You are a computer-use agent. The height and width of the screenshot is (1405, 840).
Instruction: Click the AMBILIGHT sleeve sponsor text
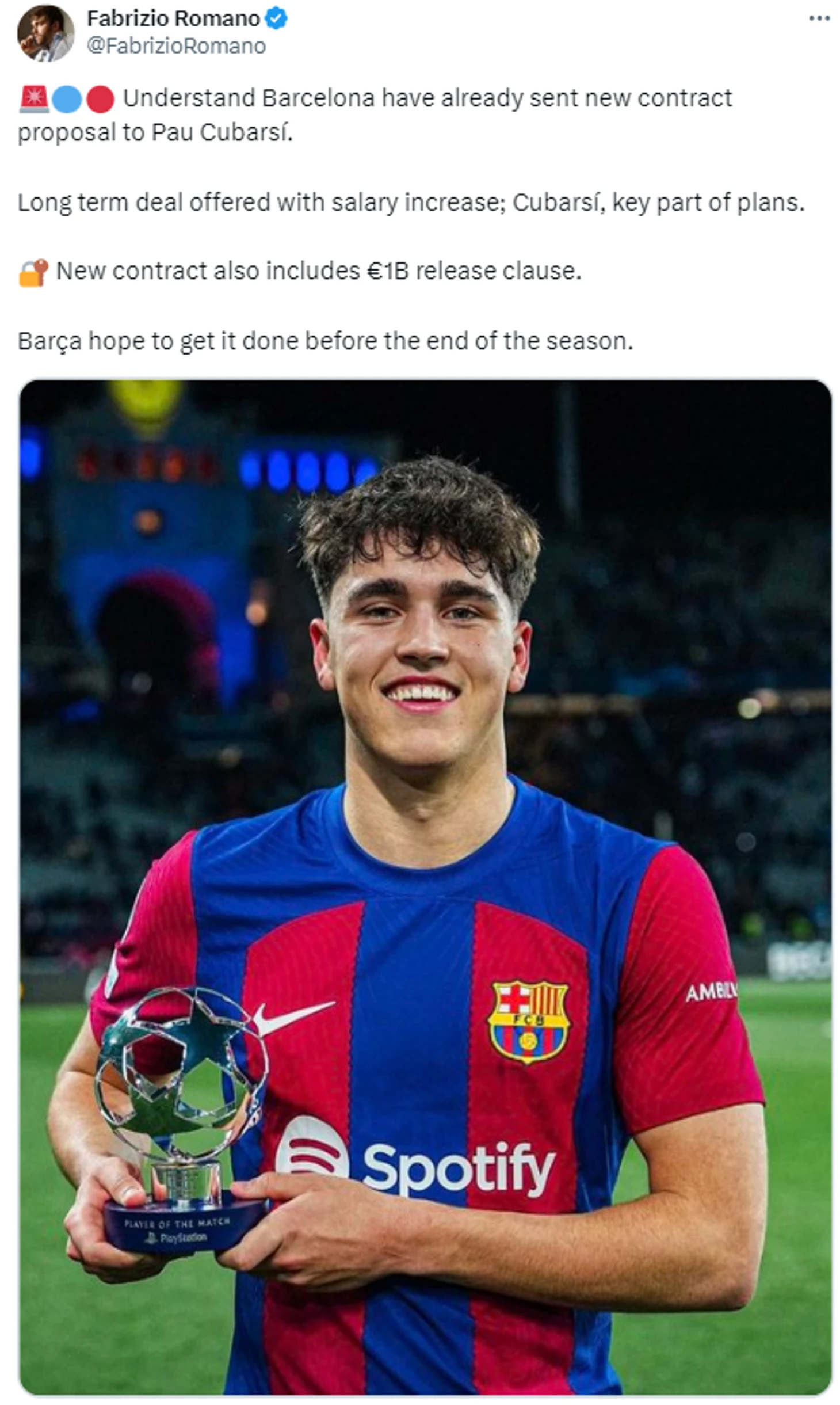point(711,991)
